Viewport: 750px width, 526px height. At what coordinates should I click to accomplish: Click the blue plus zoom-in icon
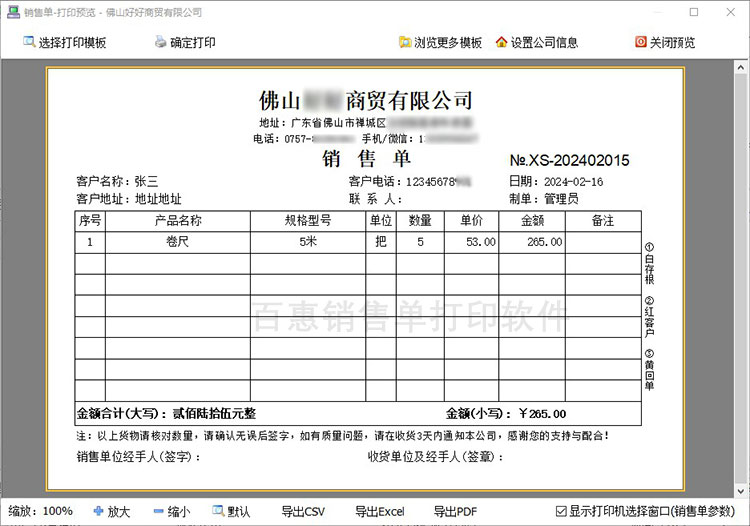click(98, 511)
